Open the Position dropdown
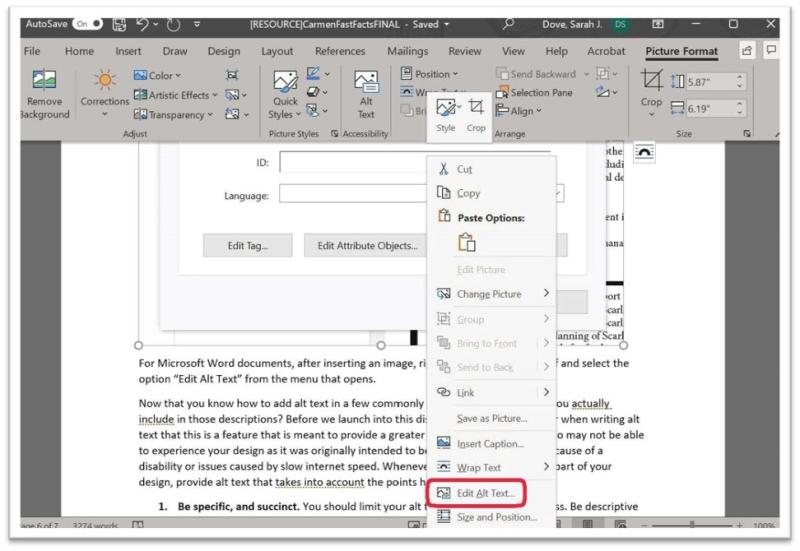 coord(429,74)
